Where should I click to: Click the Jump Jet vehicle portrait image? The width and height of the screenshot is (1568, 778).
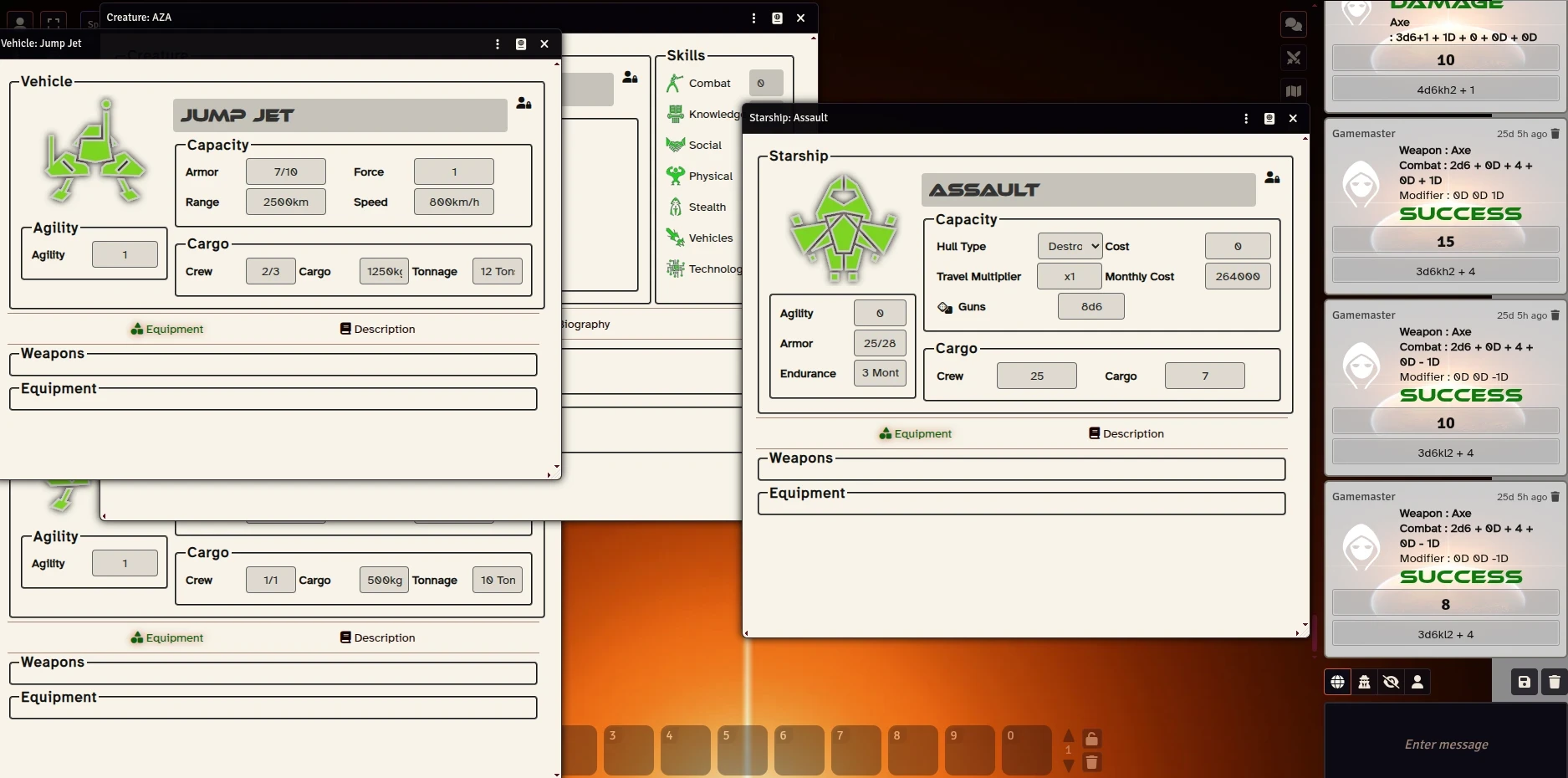coord(94,151)
